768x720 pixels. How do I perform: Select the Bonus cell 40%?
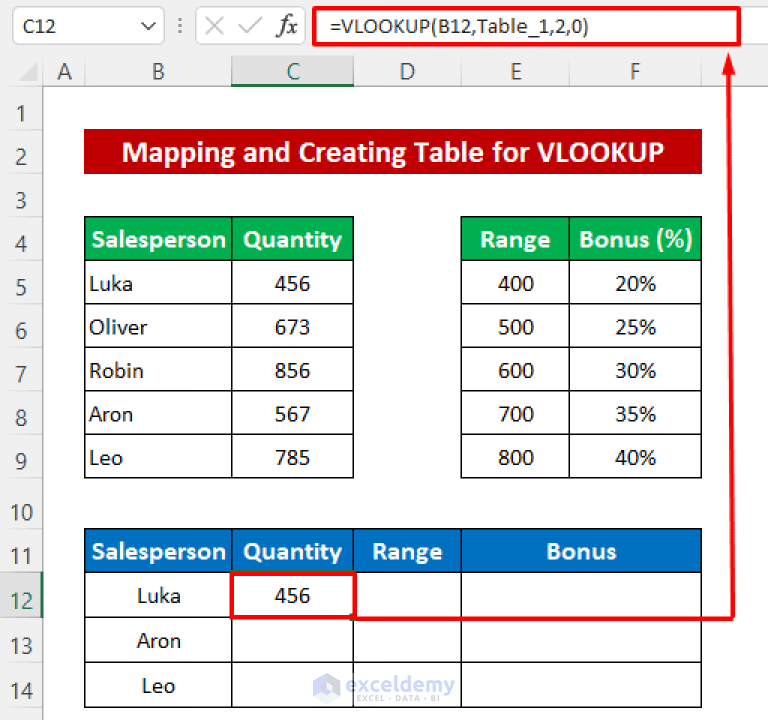coord(635,456)
